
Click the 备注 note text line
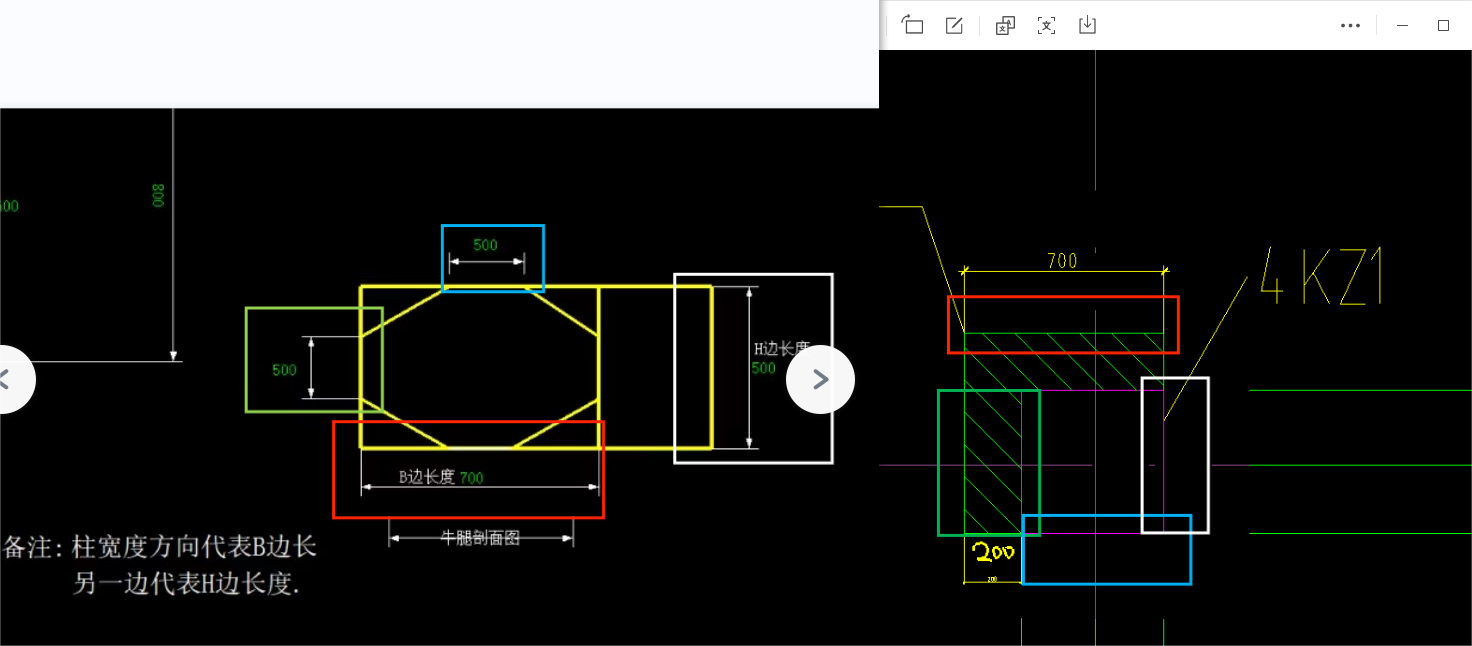[x=160, y=547]
